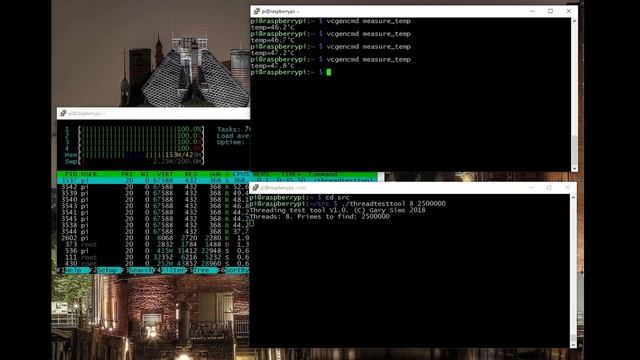Choose F4 Filter in htop's bottom bar
Viewport: 640px width, 360px height.
pos(171,270)
